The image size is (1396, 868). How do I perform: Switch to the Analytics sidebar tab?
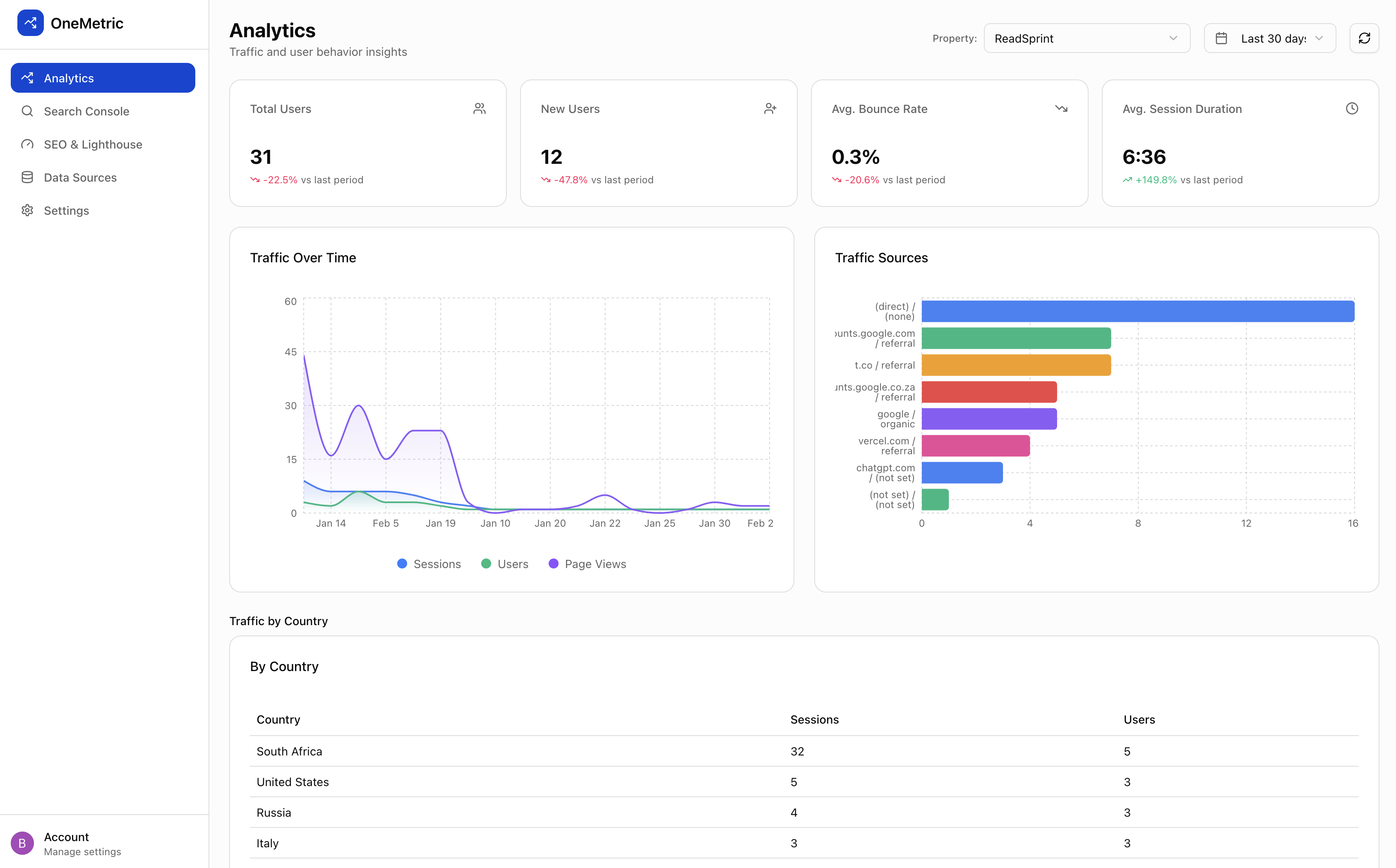point(69,77)
